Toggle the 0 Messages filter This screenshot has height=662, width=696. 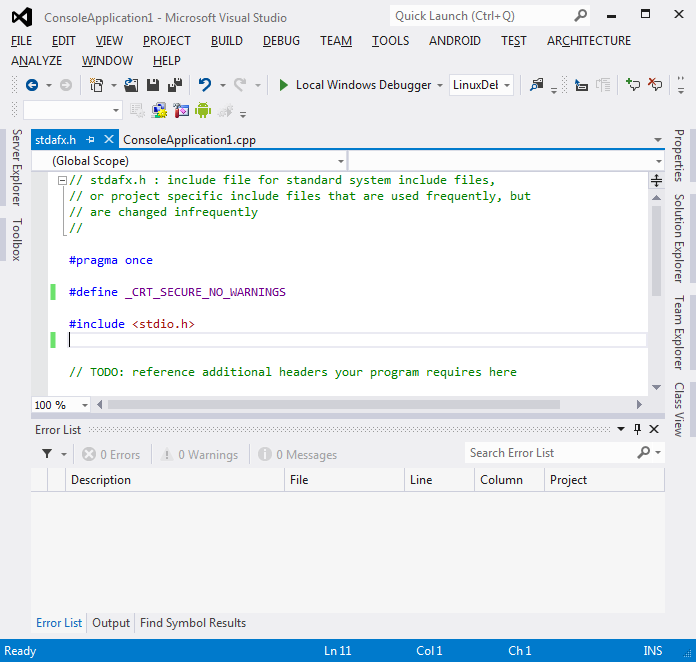[297, 455]
